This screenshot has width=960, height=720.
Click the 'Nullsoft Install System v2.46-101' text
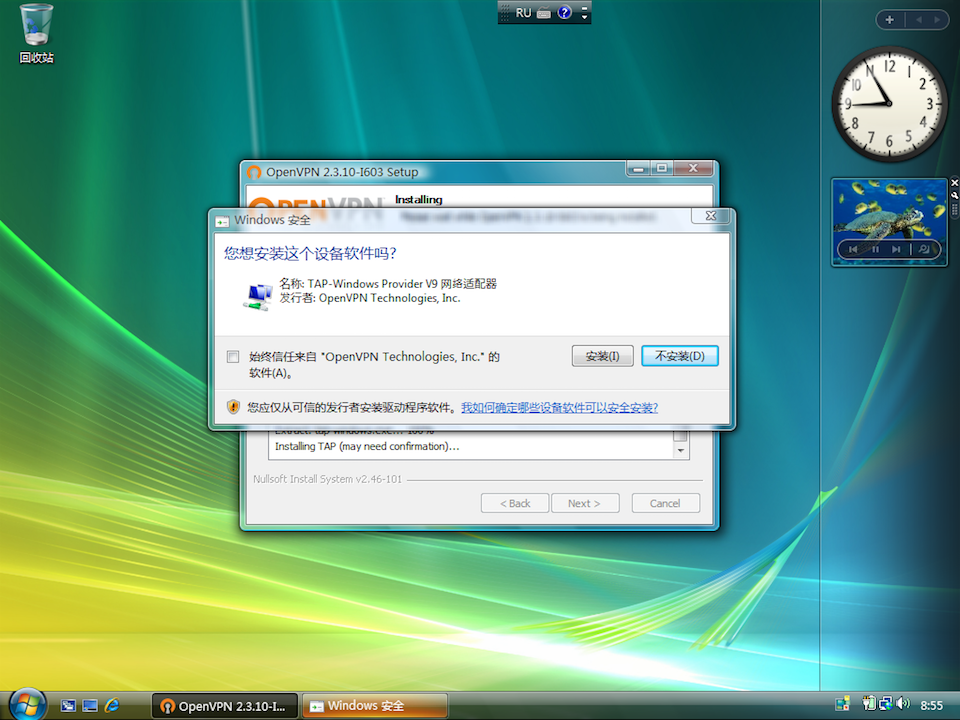tap(328, 479)
